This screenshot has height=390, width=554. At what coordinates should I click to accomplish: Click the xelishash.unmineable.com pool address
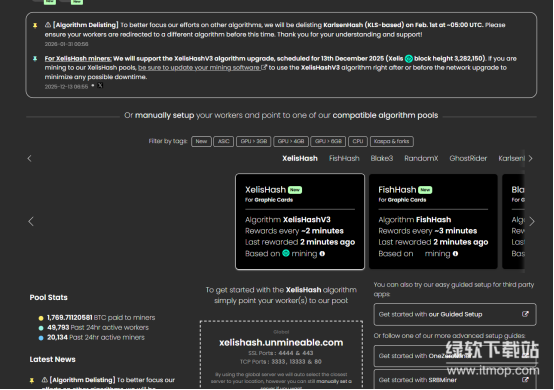[x=281, y=343]
